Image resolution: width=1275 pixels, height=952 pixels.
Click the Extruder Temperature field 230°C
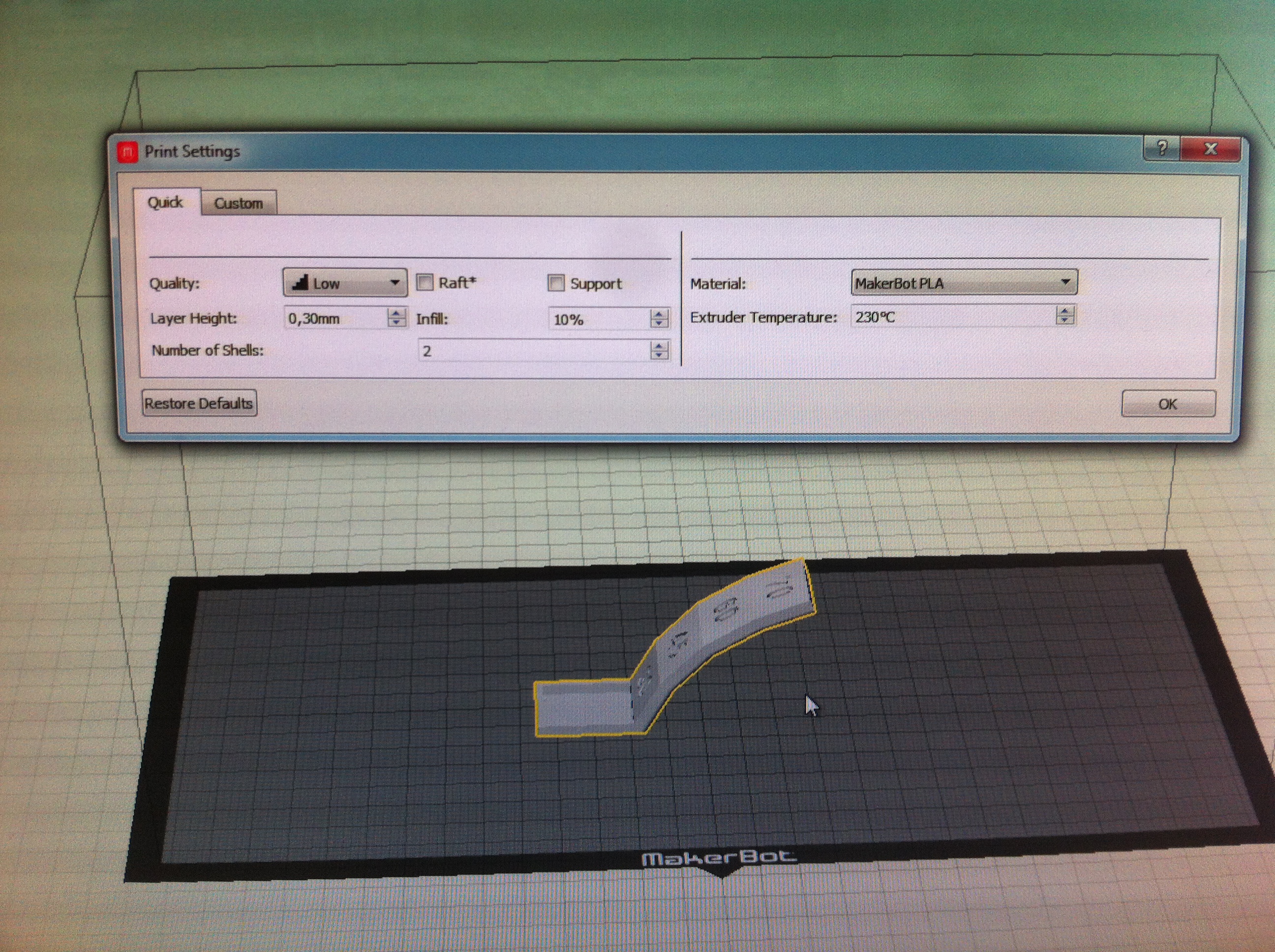(953, 316)
